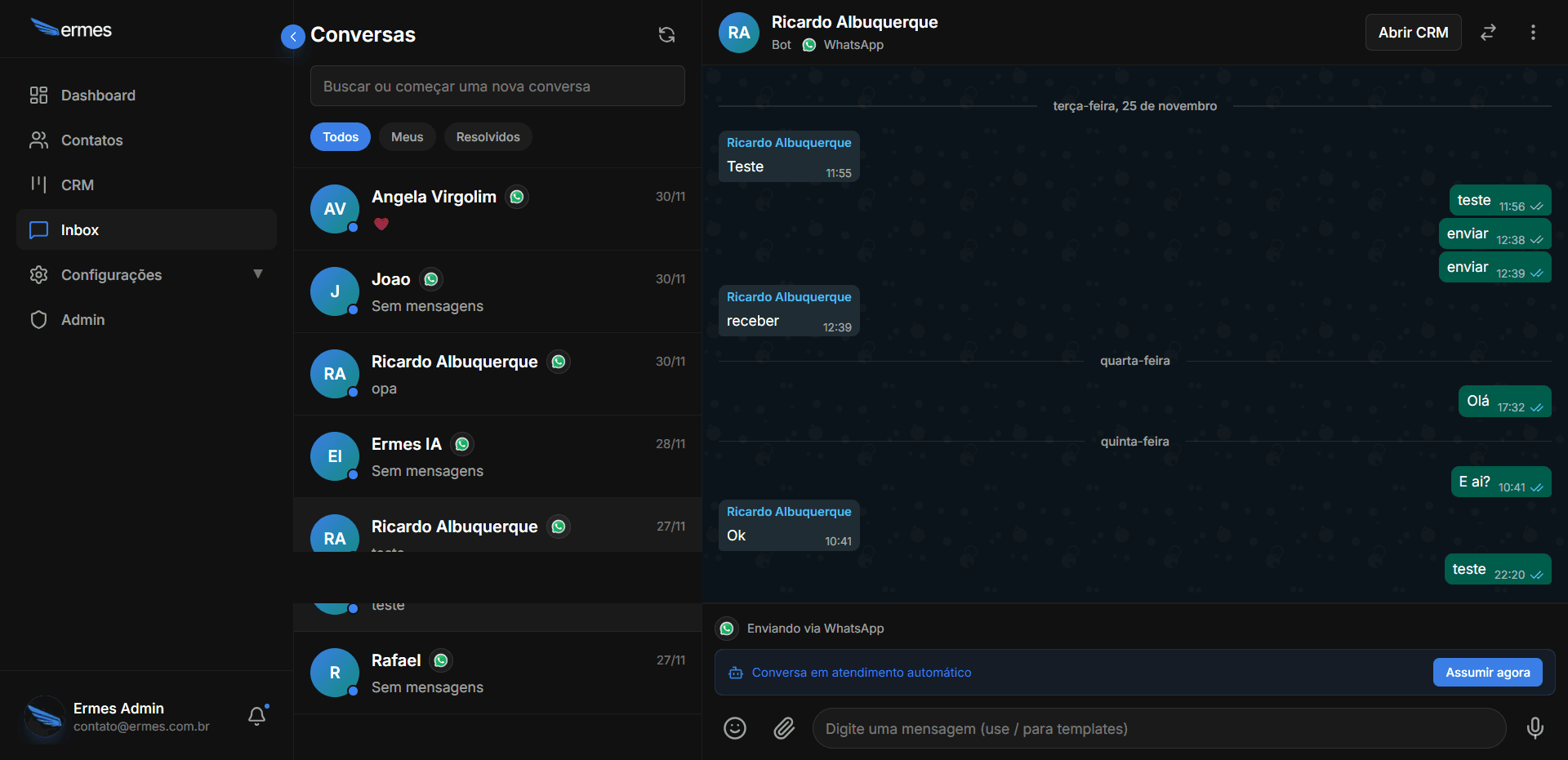The width and height of the screenshot is (1568, 760).
Task: Open the Dashboard from sidebar
Action: pos(98,96)
